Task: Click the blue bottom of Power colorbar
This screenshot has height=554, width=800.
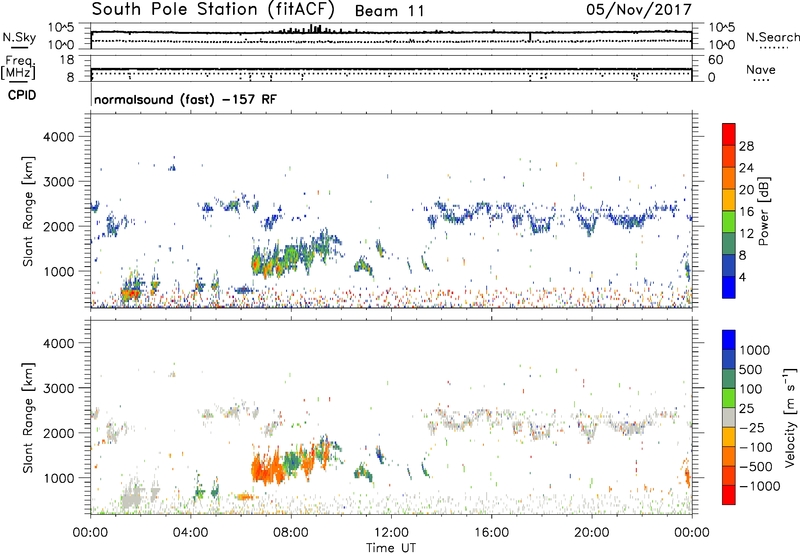Action: (729, 287)
